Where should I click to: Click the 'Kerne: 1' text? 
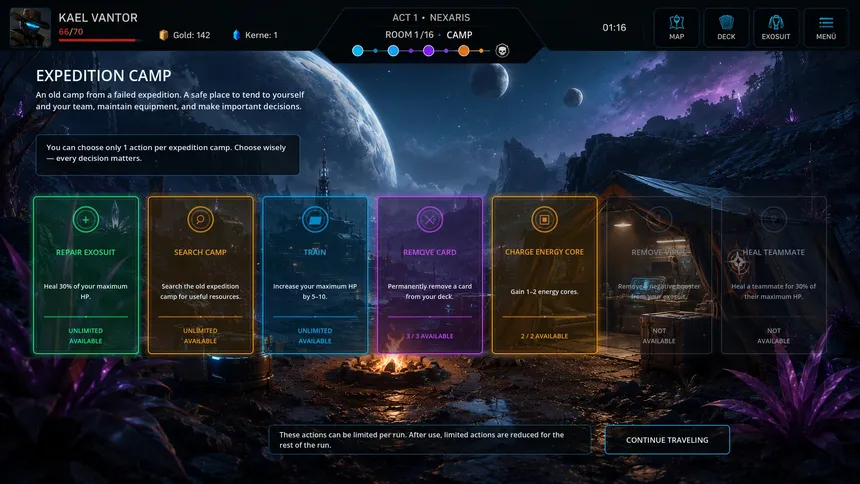(x=261, y=35)
